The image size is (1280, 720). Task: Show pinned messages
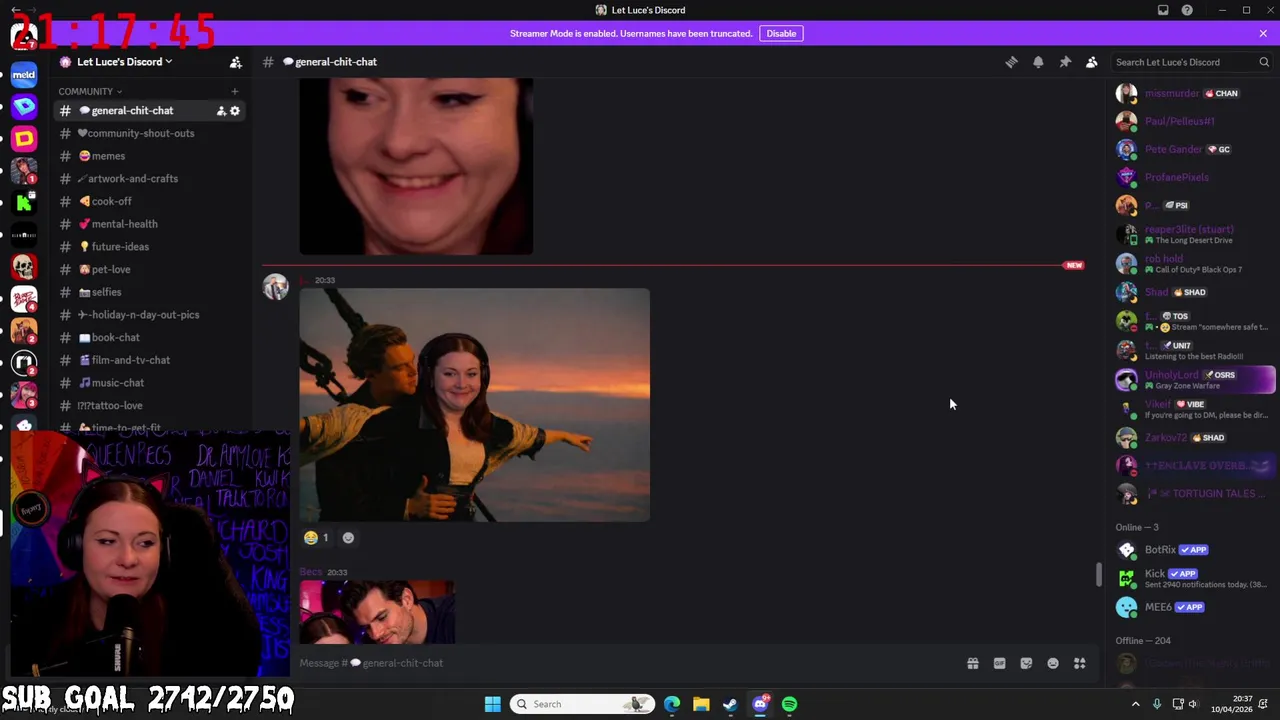1065,62
